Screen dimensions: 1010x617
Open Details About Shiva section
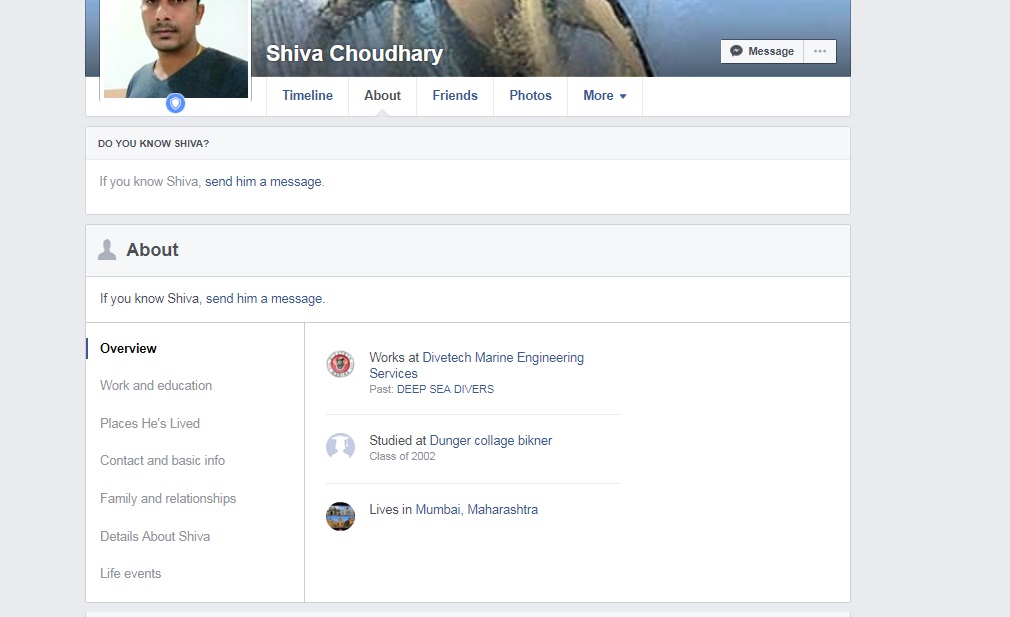tap(155, 536)
